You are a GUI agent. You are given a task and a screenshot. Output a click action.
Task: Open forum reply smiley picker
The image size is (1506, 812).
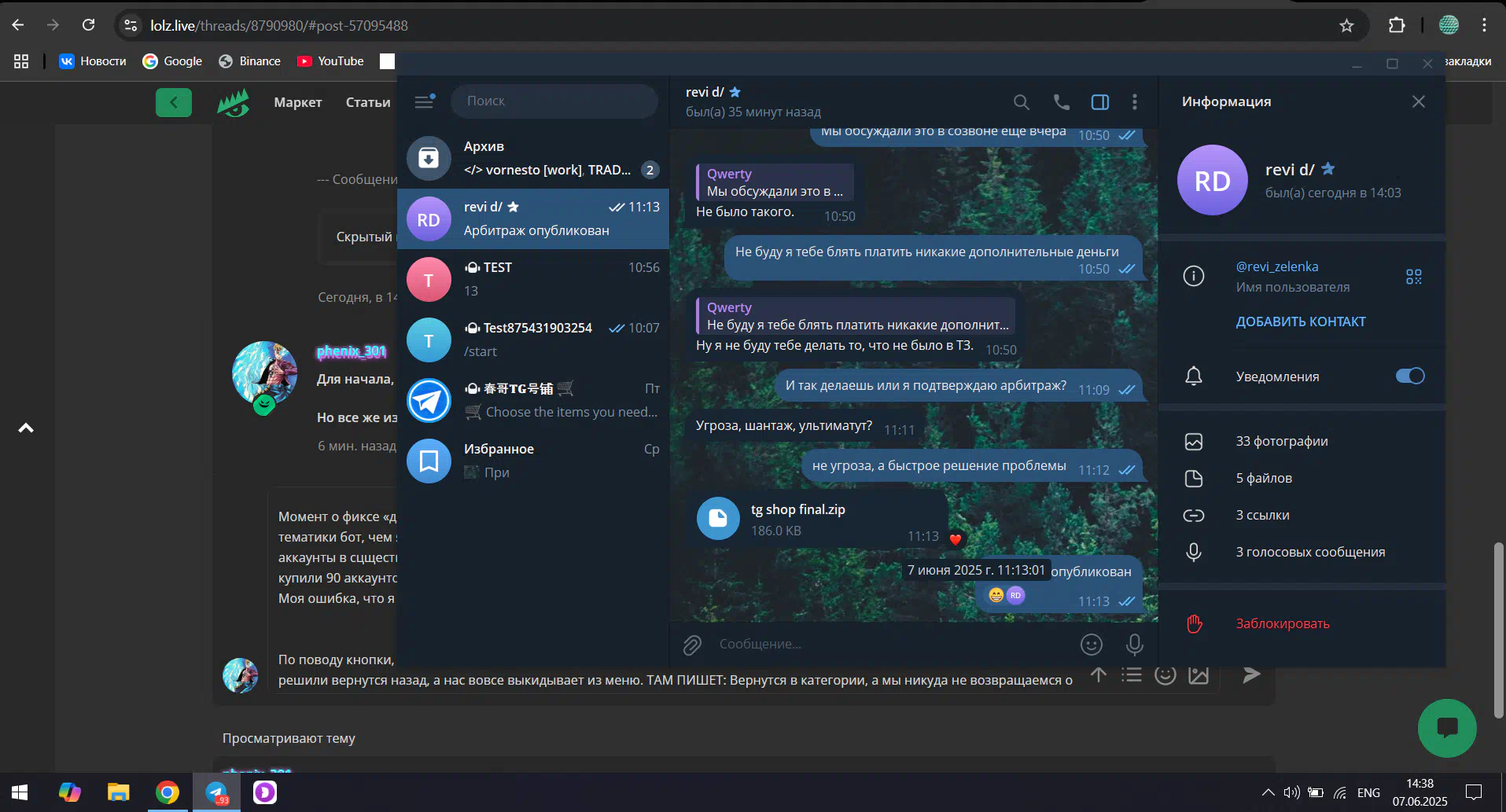click(x=1165, y=675)
